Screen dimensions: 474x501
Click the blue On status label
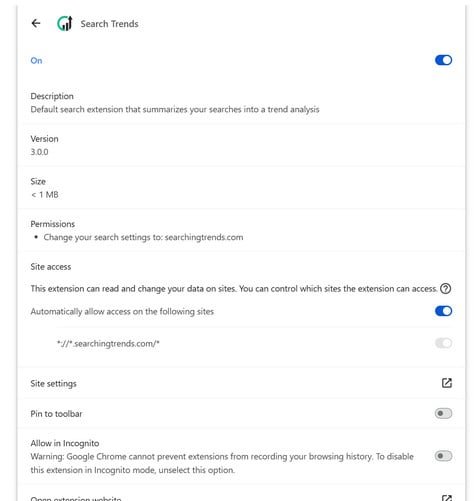tap(36, 60)
